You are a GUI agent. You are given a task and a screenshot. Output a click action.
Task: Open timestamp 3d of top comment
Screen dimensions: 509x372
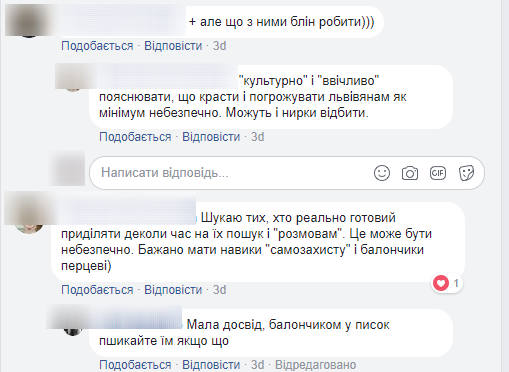(x=220, y=46)
